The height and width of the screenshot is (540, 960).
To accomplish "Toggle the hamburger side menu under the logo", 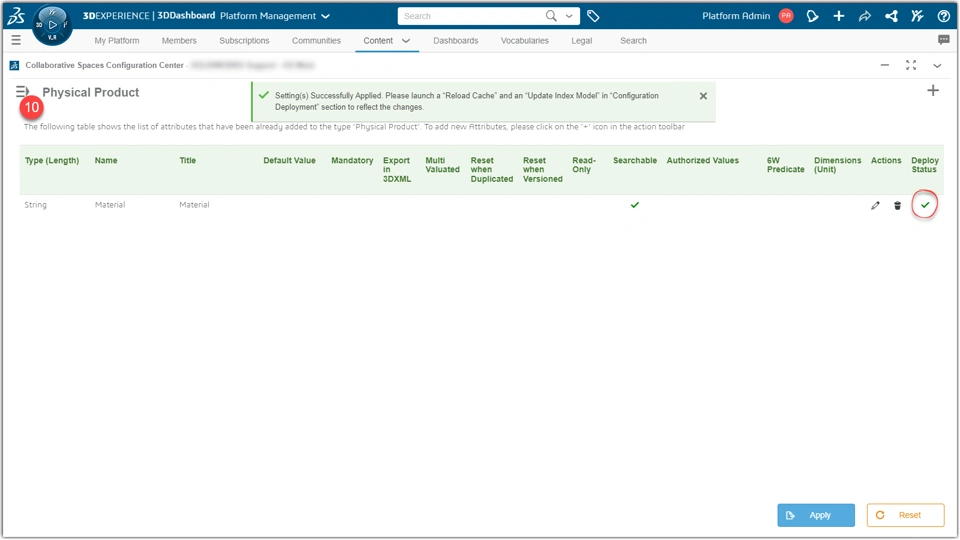I will (x=16, y=40).
